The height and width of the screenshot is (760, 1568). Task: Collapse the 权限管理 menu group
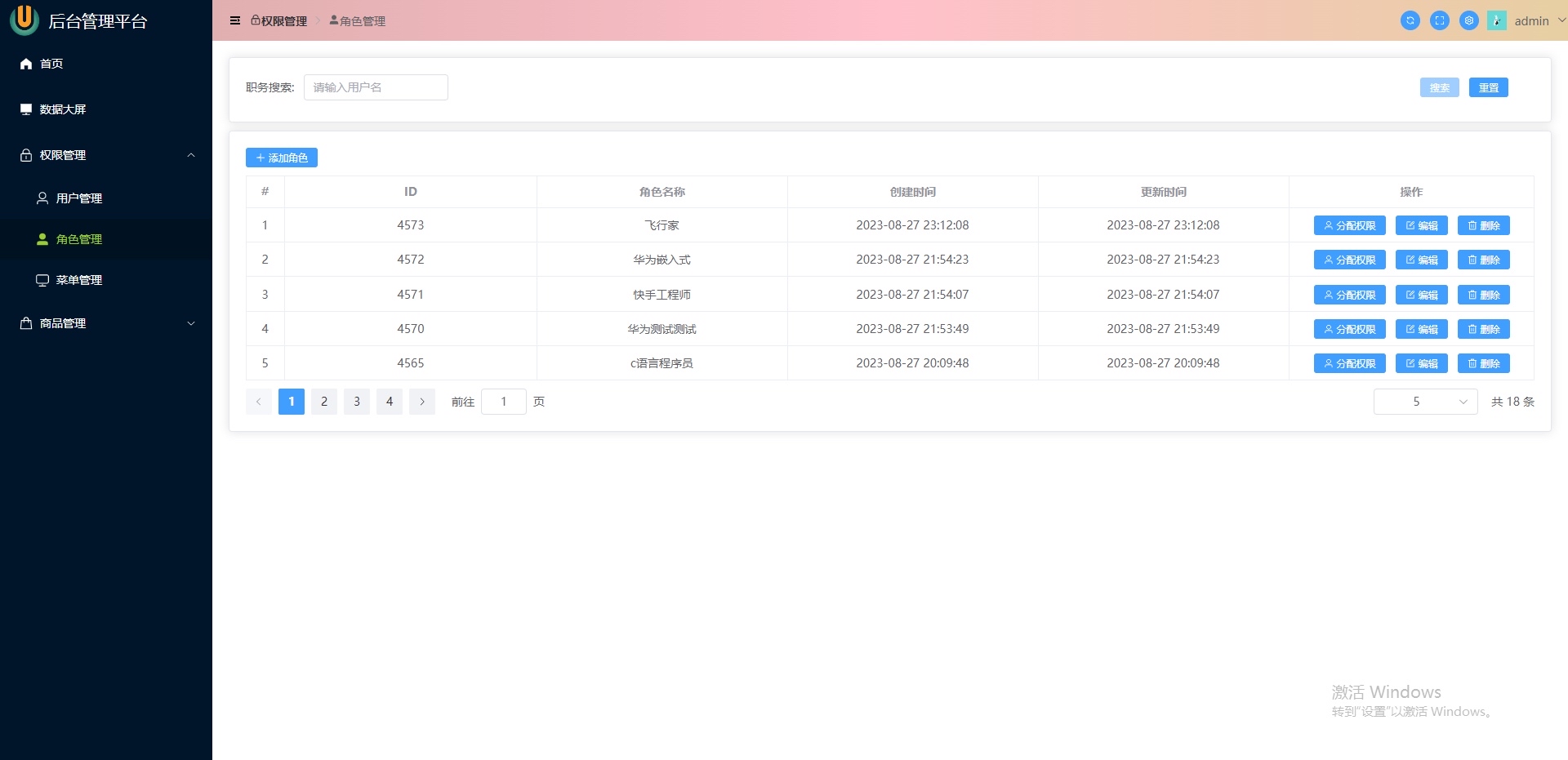[x=106, y=155]
